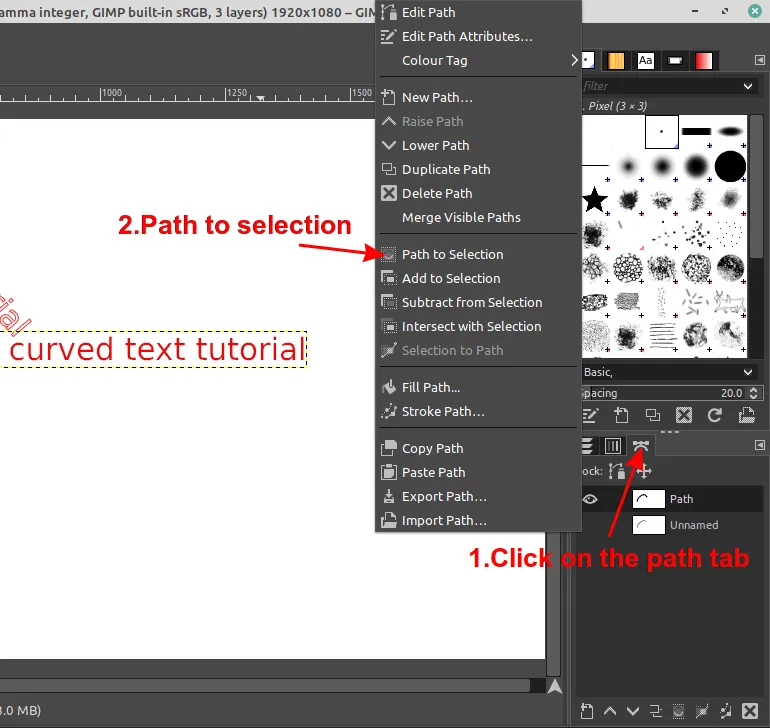Click the create new brush icon
This screenshot has height=728, width=770.
[x=621, y=415]
